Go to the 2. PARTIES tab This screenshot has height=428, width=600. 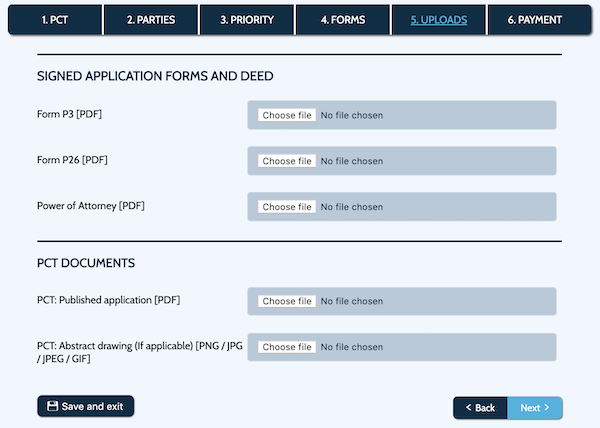(151, 20)
